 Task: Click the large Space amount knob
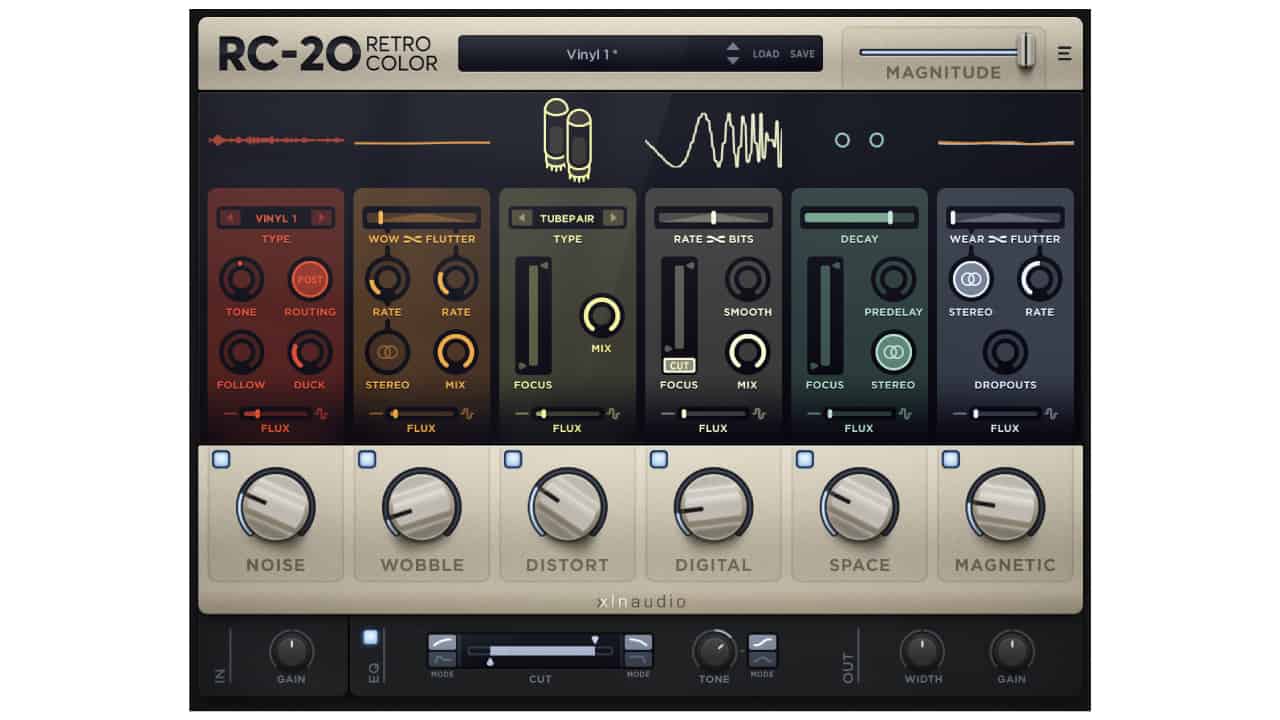859,505
